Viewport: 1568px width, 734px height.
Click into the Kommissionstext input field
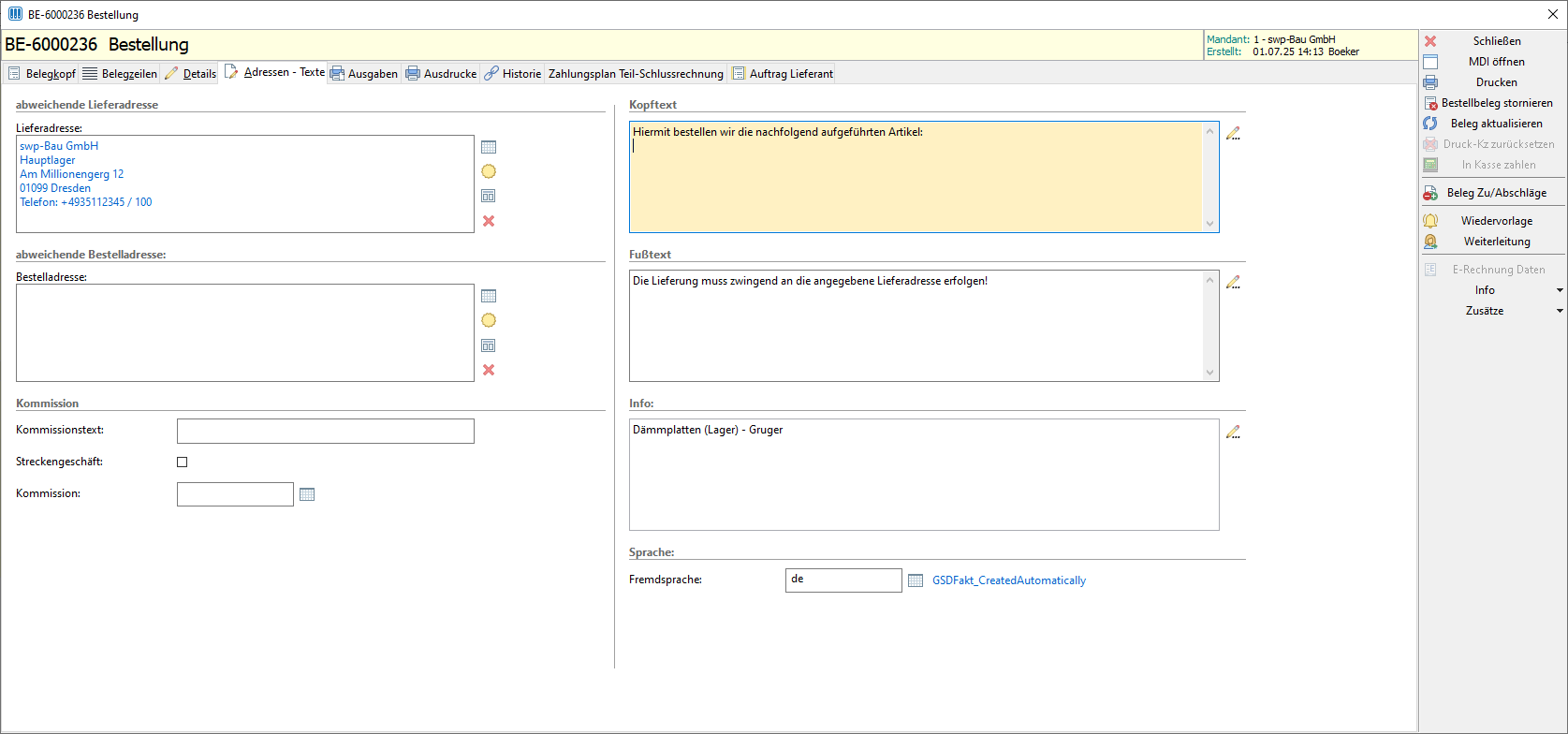point(326,431)
